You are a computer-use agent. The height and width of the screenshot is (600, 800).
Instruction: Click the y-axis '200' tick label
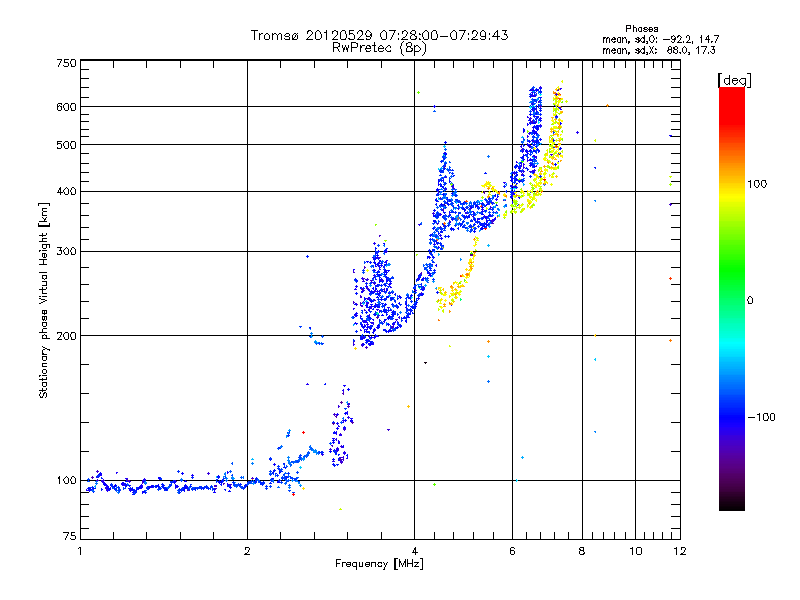67,336
